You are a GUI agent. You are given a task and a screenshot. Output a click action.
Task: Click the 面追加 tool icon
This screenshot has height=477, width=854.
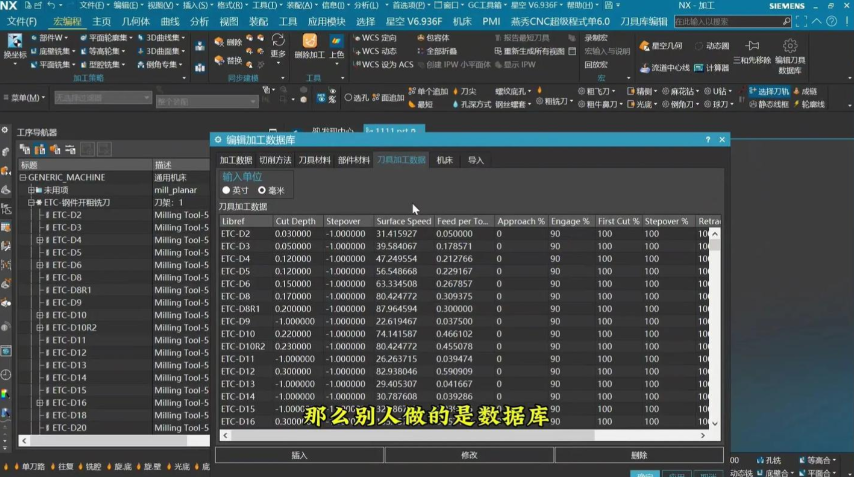click(x=388, y=97)
